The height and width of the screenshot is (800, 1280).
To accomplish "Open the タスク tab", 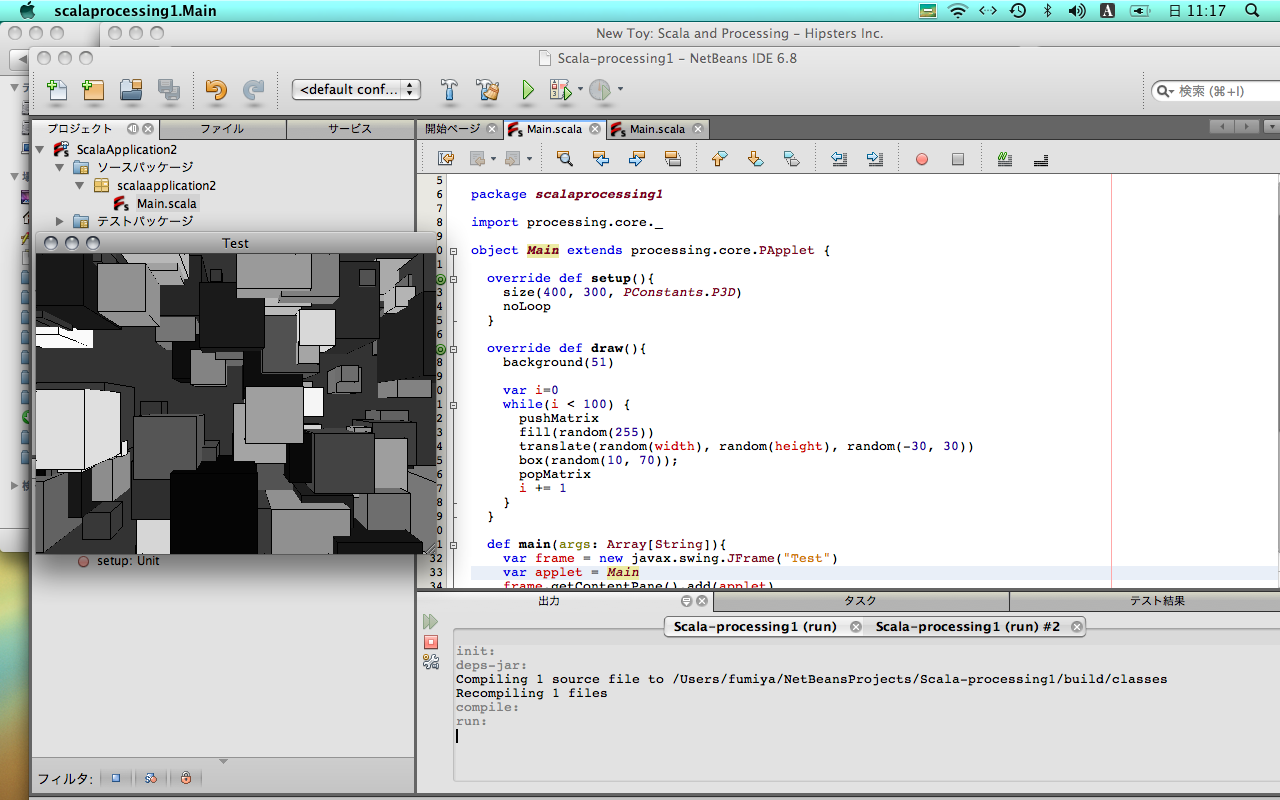I will (861, 601).
